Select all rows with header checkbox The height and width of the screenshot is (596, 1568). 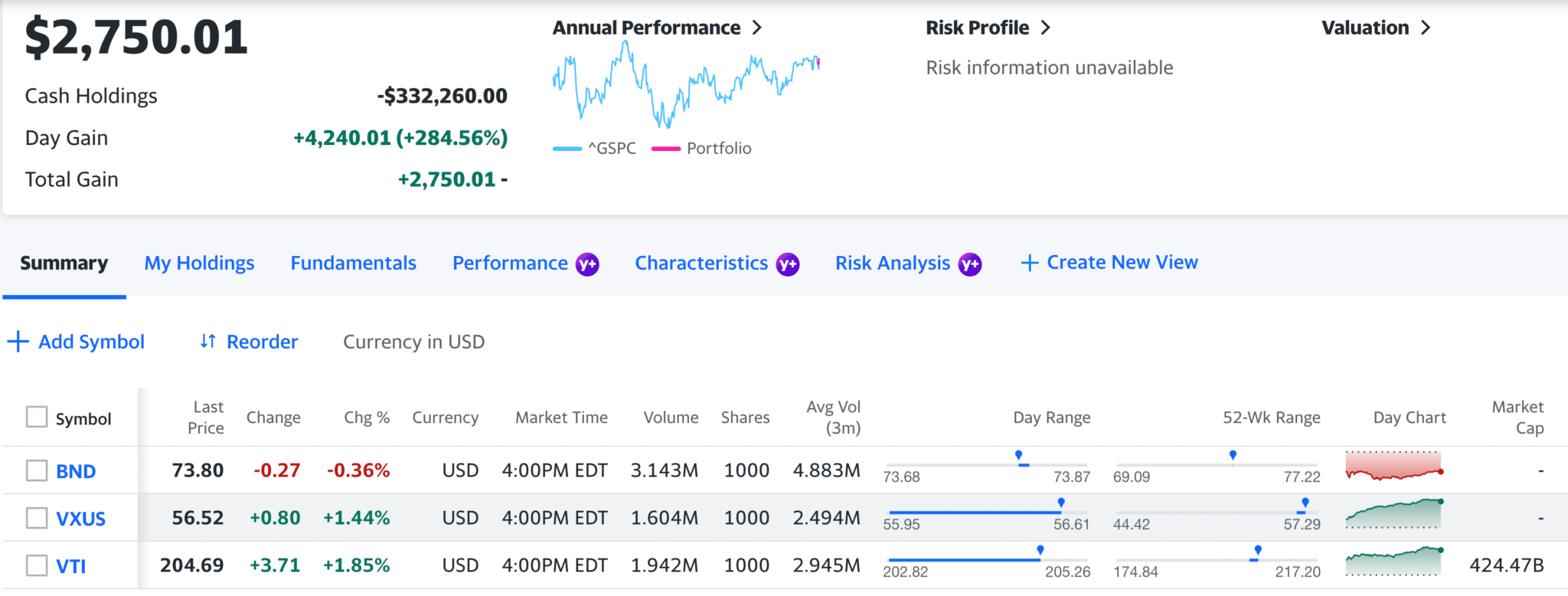tap(37, 418)
